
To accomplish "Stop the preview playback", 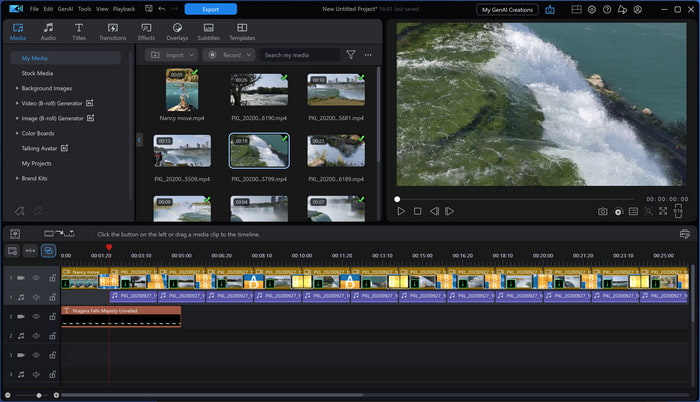I will [417, 211].
